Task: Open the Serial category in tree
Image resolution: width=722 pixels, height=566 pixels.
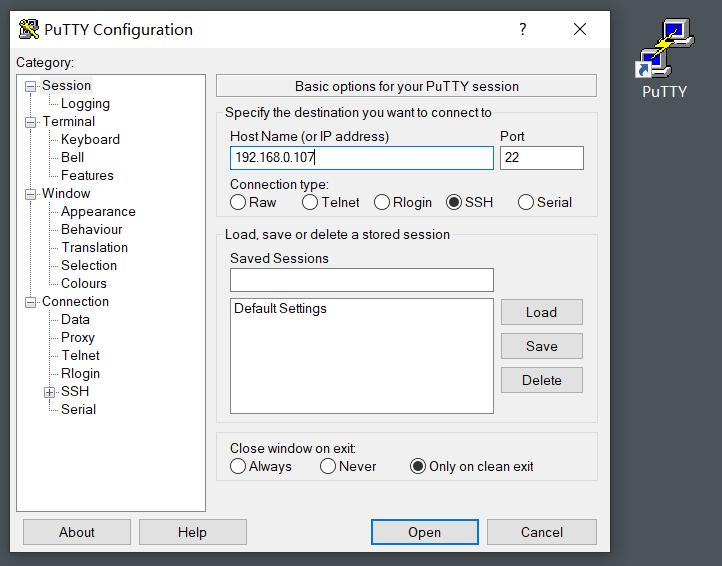Action: click(x=78, y=409)
